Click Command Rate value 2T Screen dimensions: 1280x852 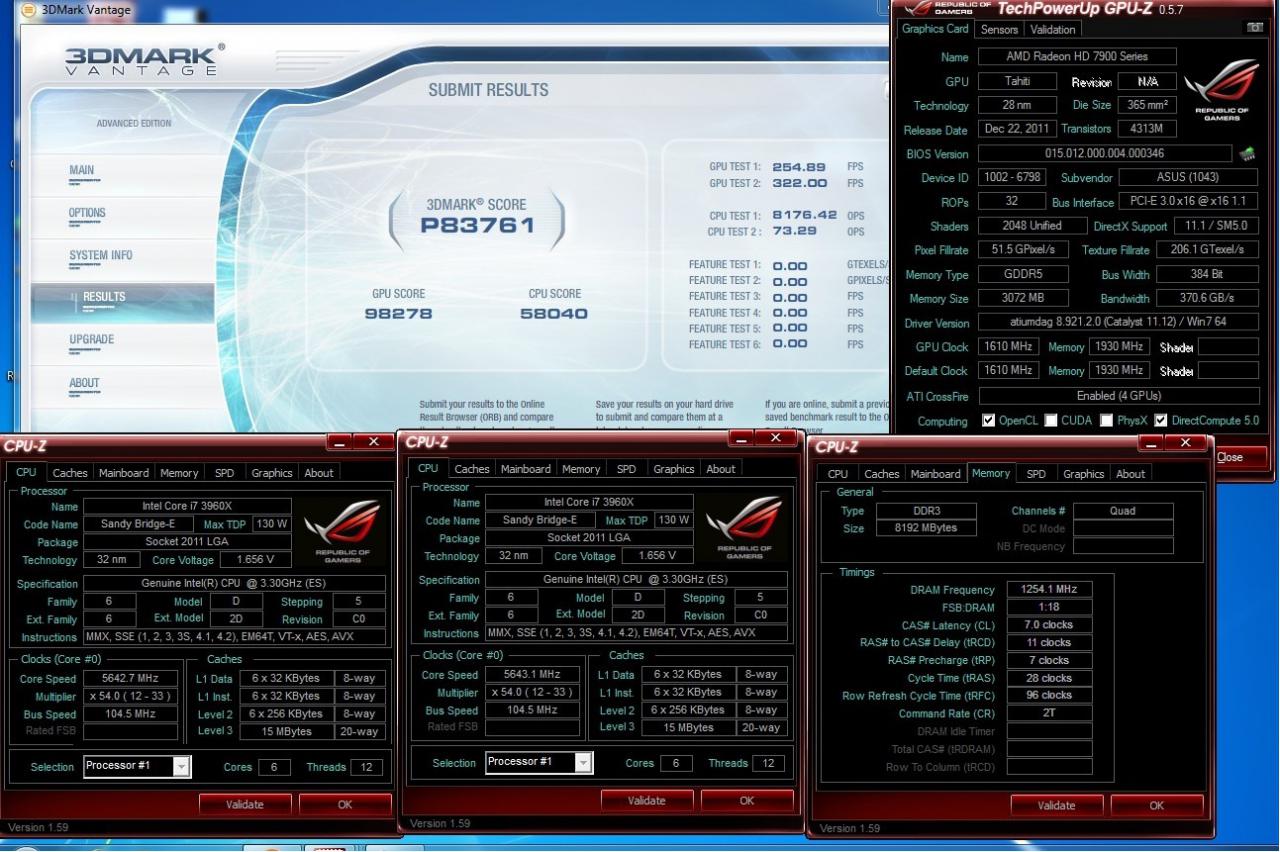[1049, 714]
